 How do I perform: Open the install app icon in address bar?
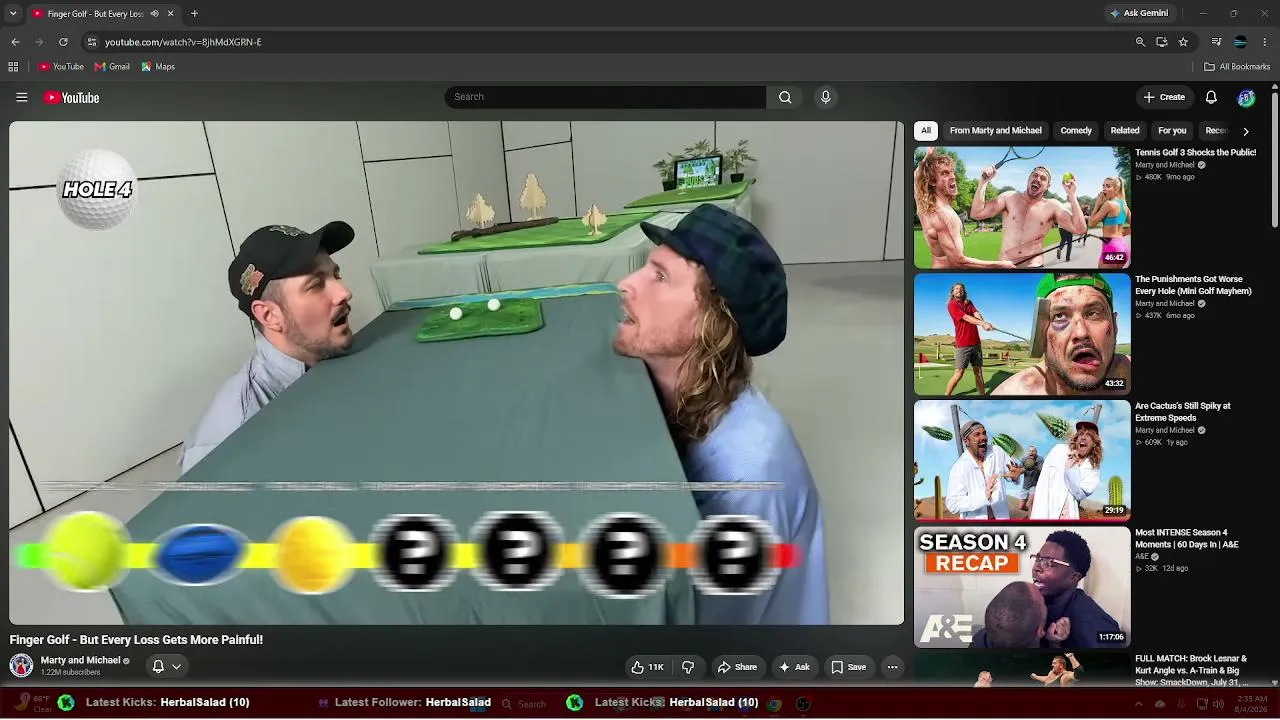coord(1161,42)
